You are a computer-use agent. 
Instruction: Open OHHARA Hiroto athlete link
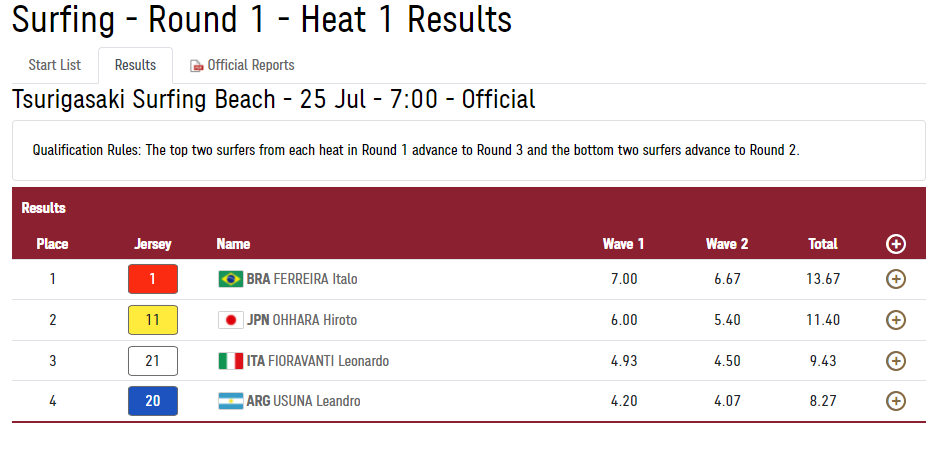click(x=314, y=320)
